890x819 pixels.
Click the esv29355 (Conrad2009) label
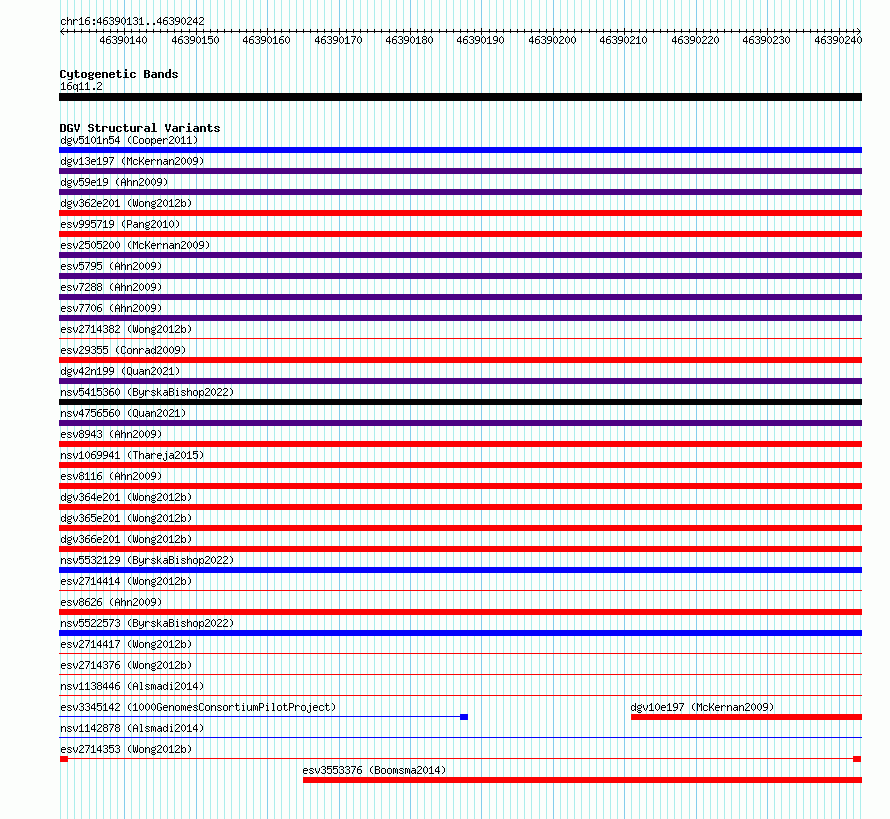click(x=123, y=350)
